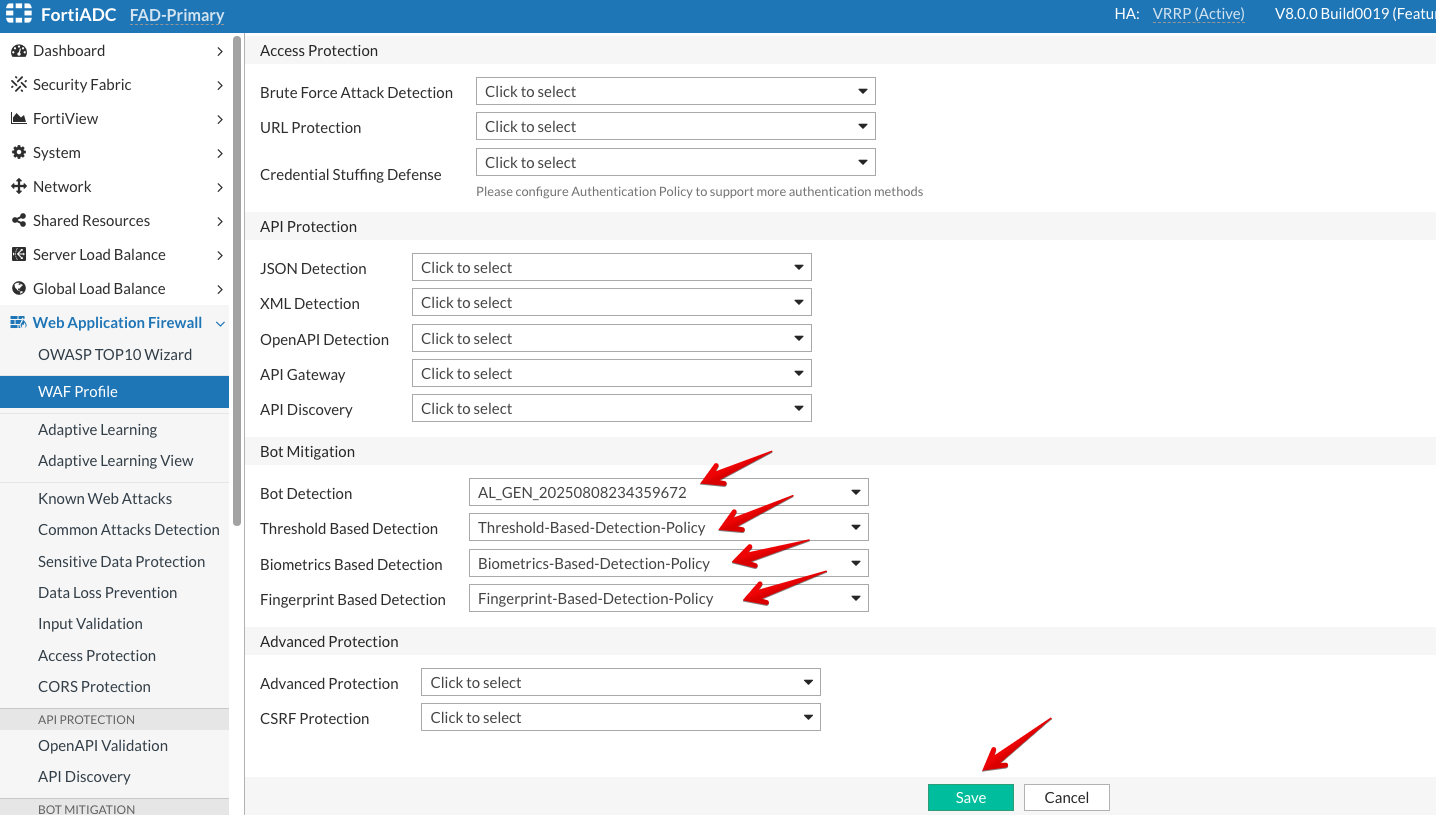The image size is (1436, 815).
Task: Click the Global Load Balance globe icon
Action: pyautogui.click(x=18, y=289)
